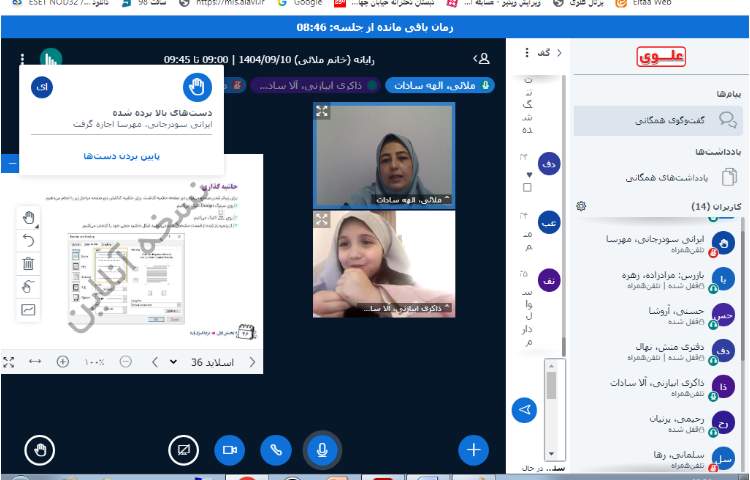Make the presentation fullscreen

coord(9,362)
